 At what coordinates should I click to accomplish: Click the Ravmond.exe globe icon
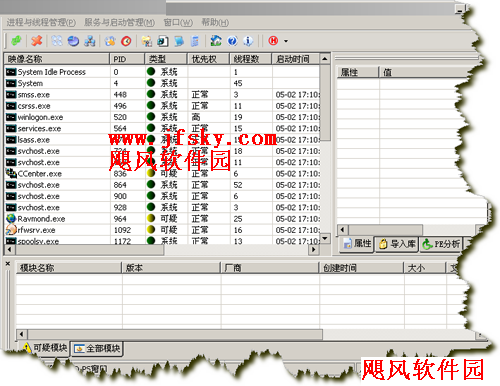click(11, 218)
